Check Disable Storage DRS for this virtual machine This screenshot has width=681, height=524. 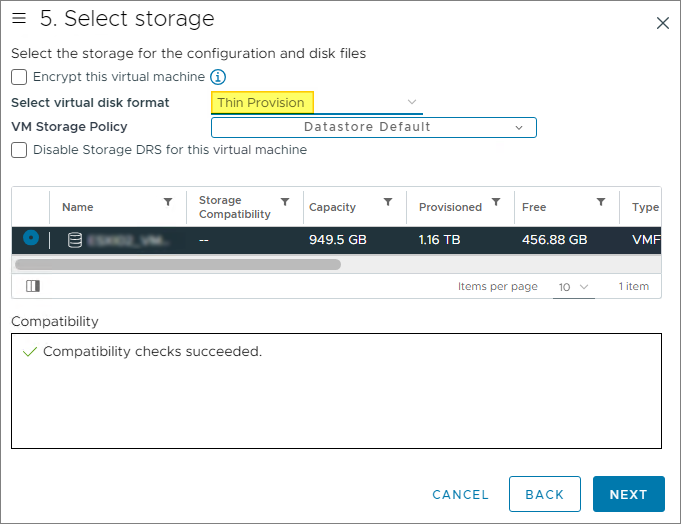pyautogui.click(x=19, y=150)
